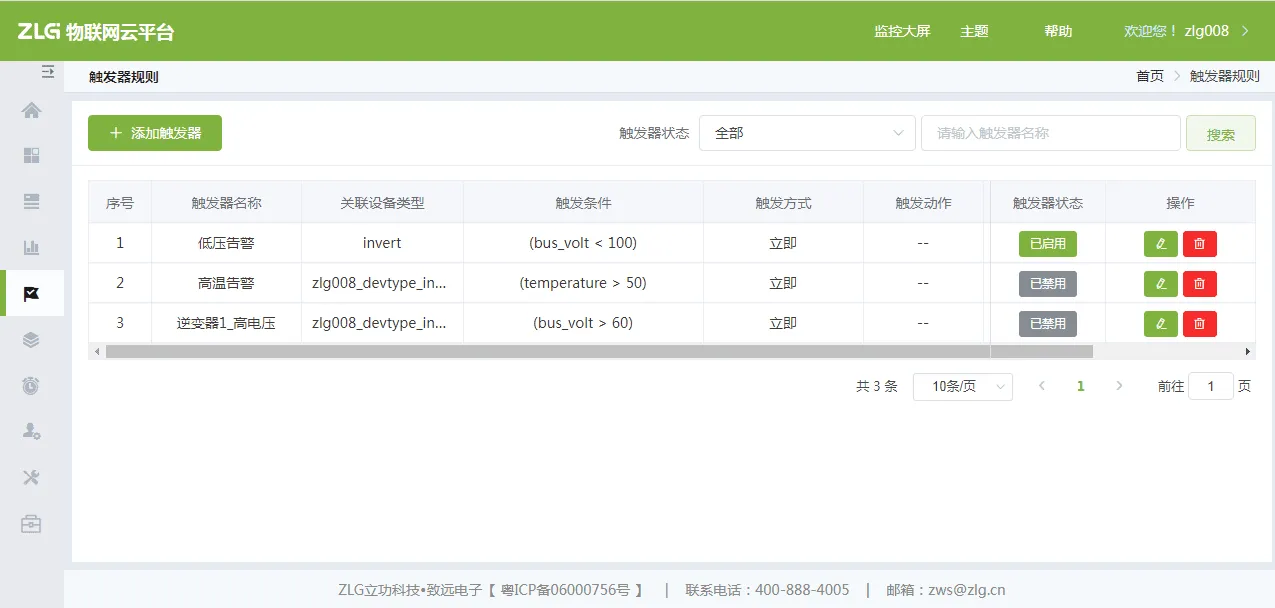Open the 触发器状态 dropdown showing 全部
The height and width of the screenshot is (608, 1275).
point(807,133)
